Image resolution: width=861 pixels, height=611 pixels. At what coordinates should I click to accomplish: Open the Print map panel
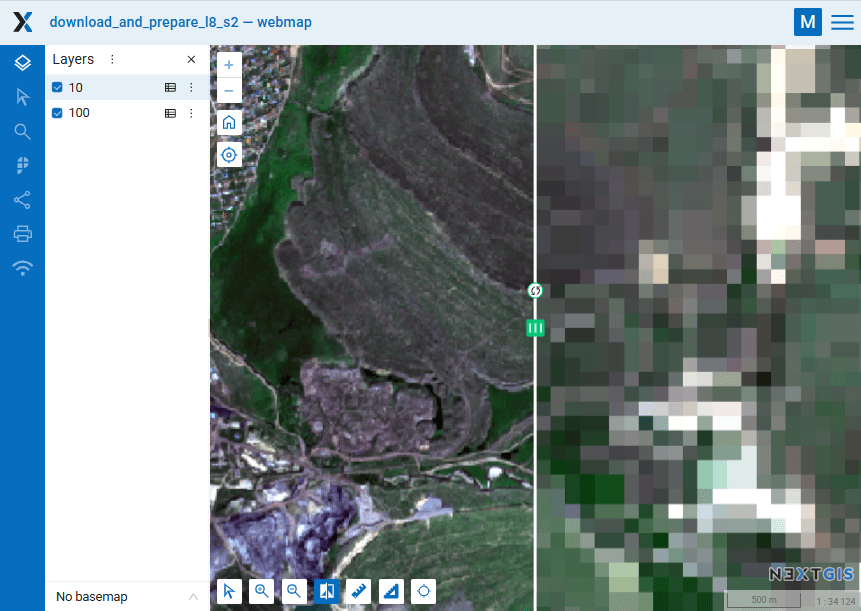tap(22, 234)
